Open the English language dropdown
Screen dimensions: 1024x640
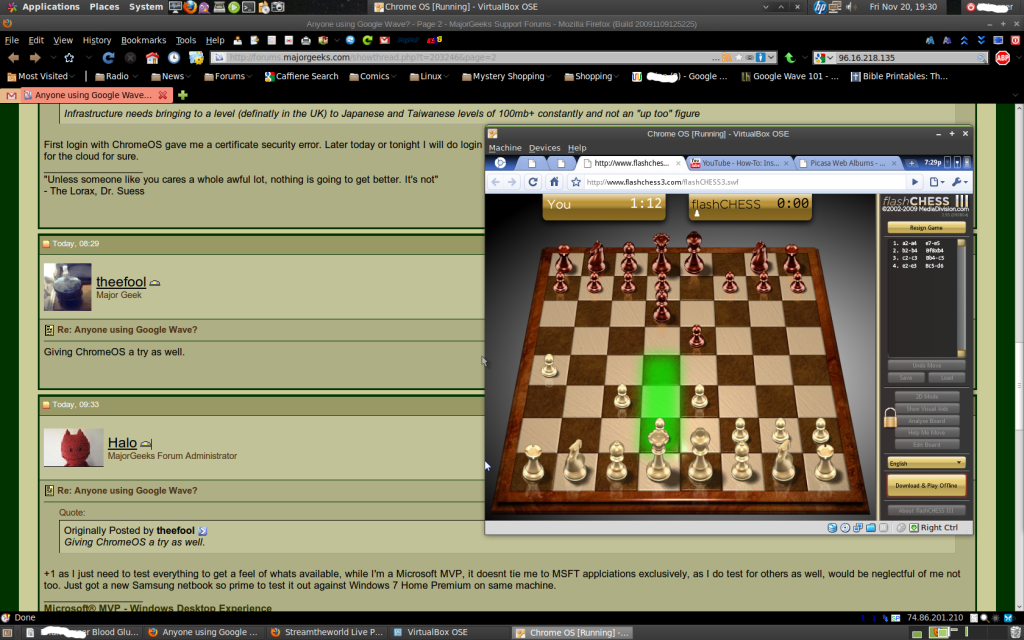click(926, 463)
